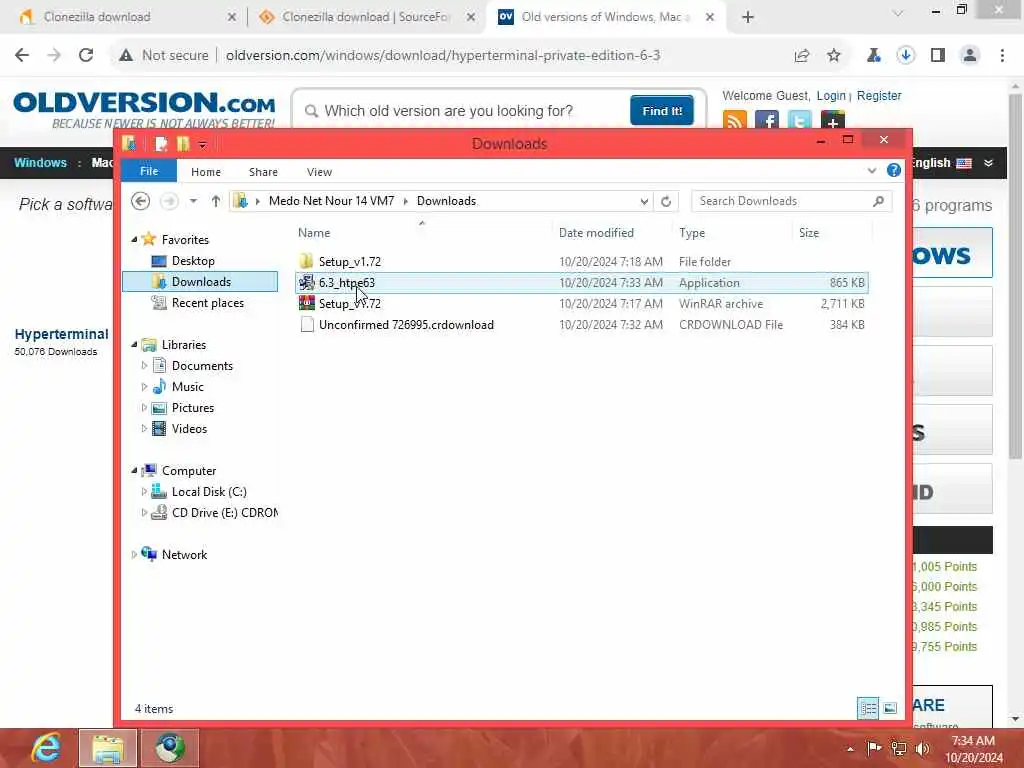Switch to the Home ribbon tab

(x=206, y=172)
